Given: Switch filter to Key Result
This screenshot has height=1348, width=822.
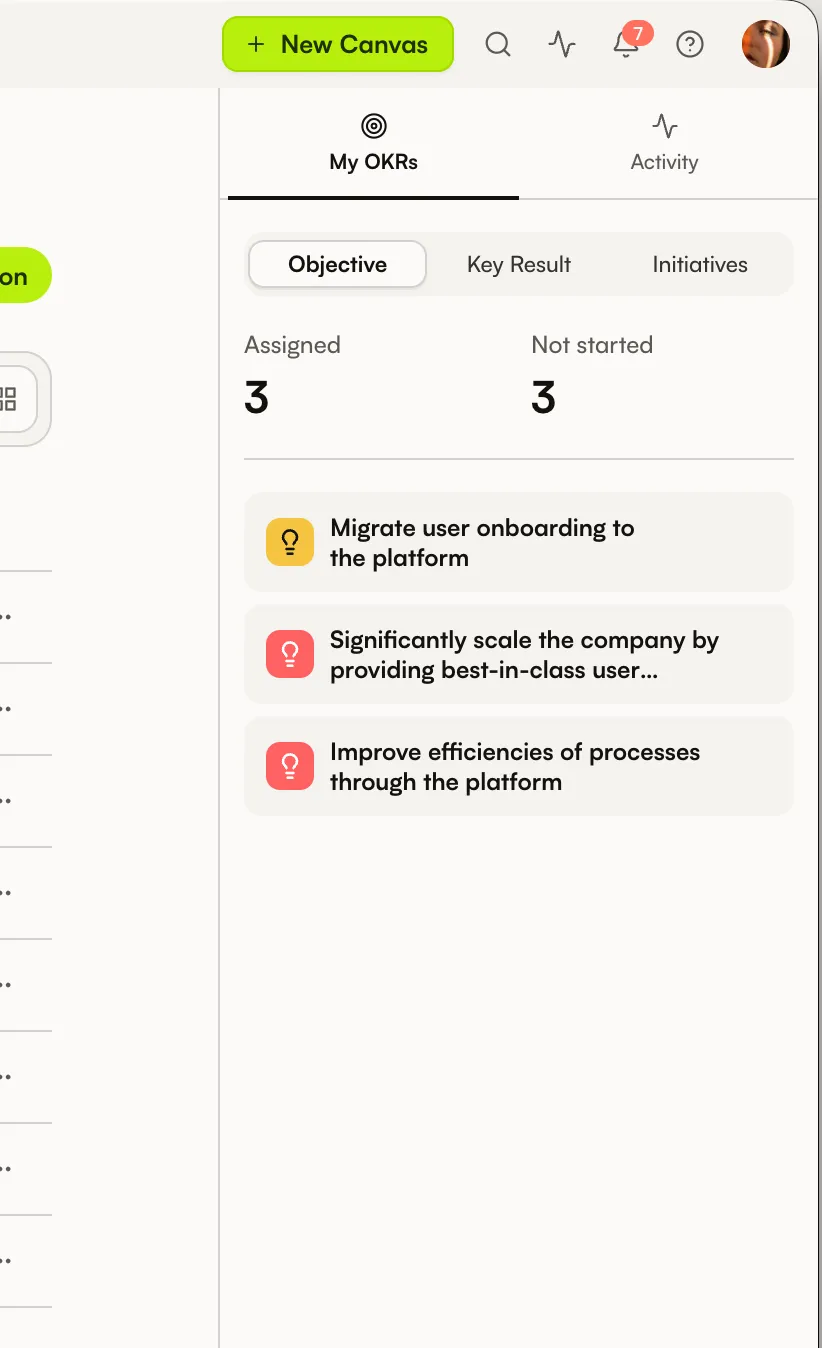Looking at the screenshot, I should coord(519,265).
